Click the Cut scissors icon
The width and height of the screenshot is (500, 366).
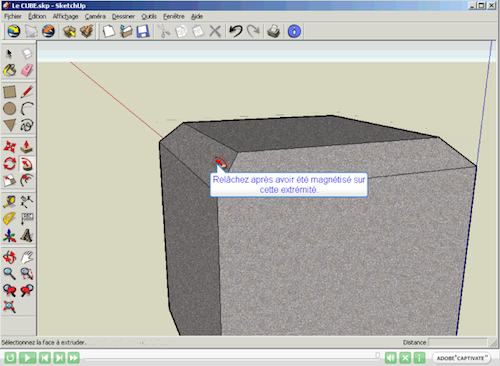pos(164,31)
